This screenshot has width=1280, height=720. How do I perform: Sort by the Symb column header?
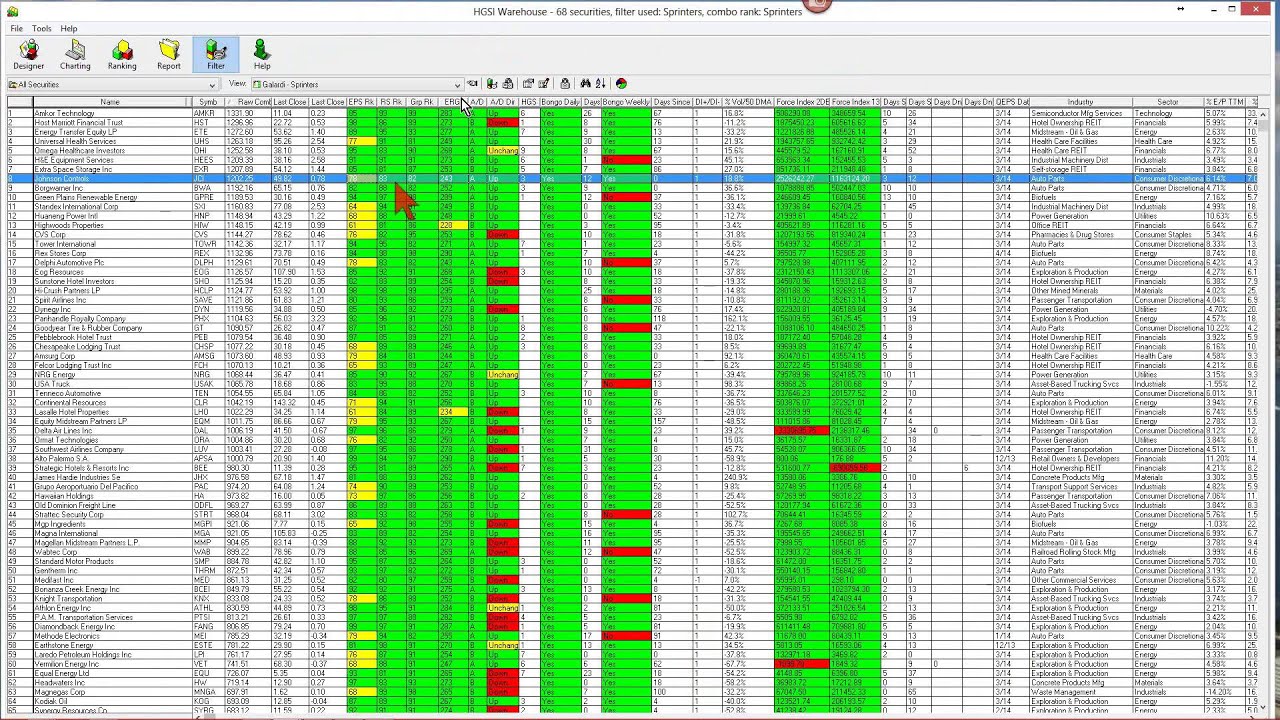pyautogui.click(x=208, y=102)
